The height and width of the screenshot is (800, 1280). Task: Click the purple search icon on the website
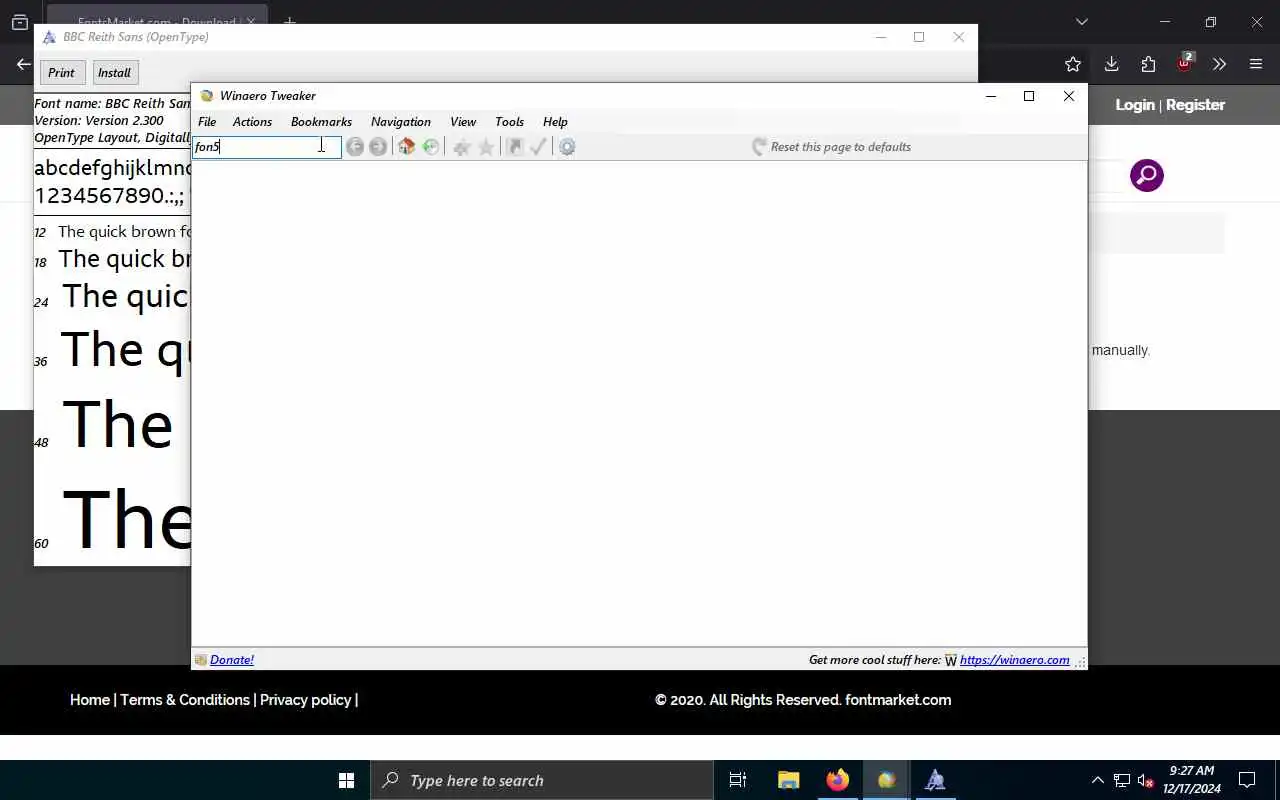pyautogui.click(x=1147, y=176)
